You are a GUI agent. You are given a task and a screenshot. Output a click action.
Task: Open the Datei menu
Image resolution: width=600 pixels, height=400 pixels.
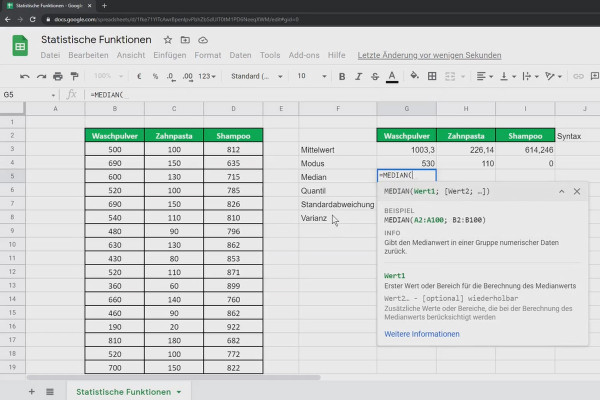pos(50,55)
